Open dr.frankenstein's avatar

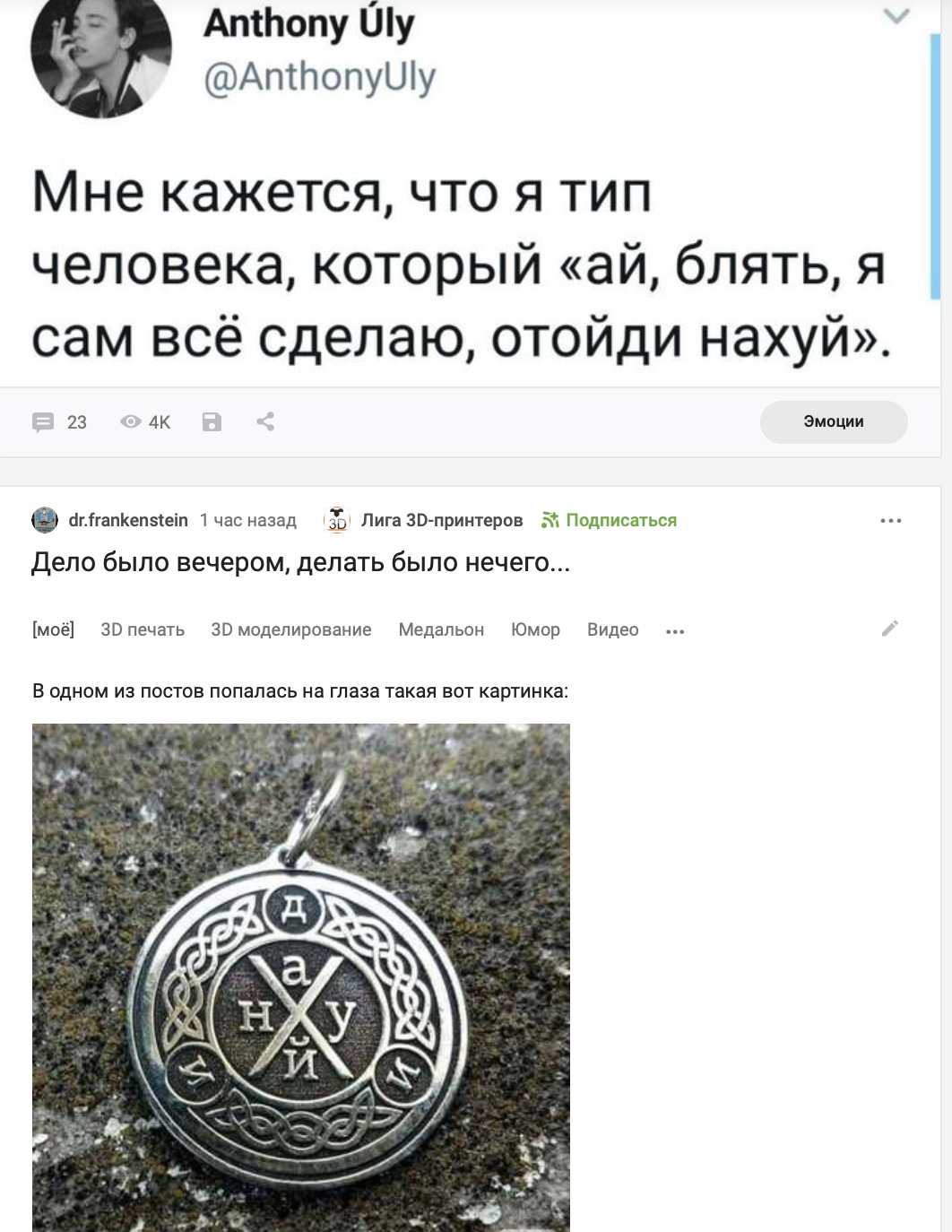pyautogui.click(x=45, y=520)
